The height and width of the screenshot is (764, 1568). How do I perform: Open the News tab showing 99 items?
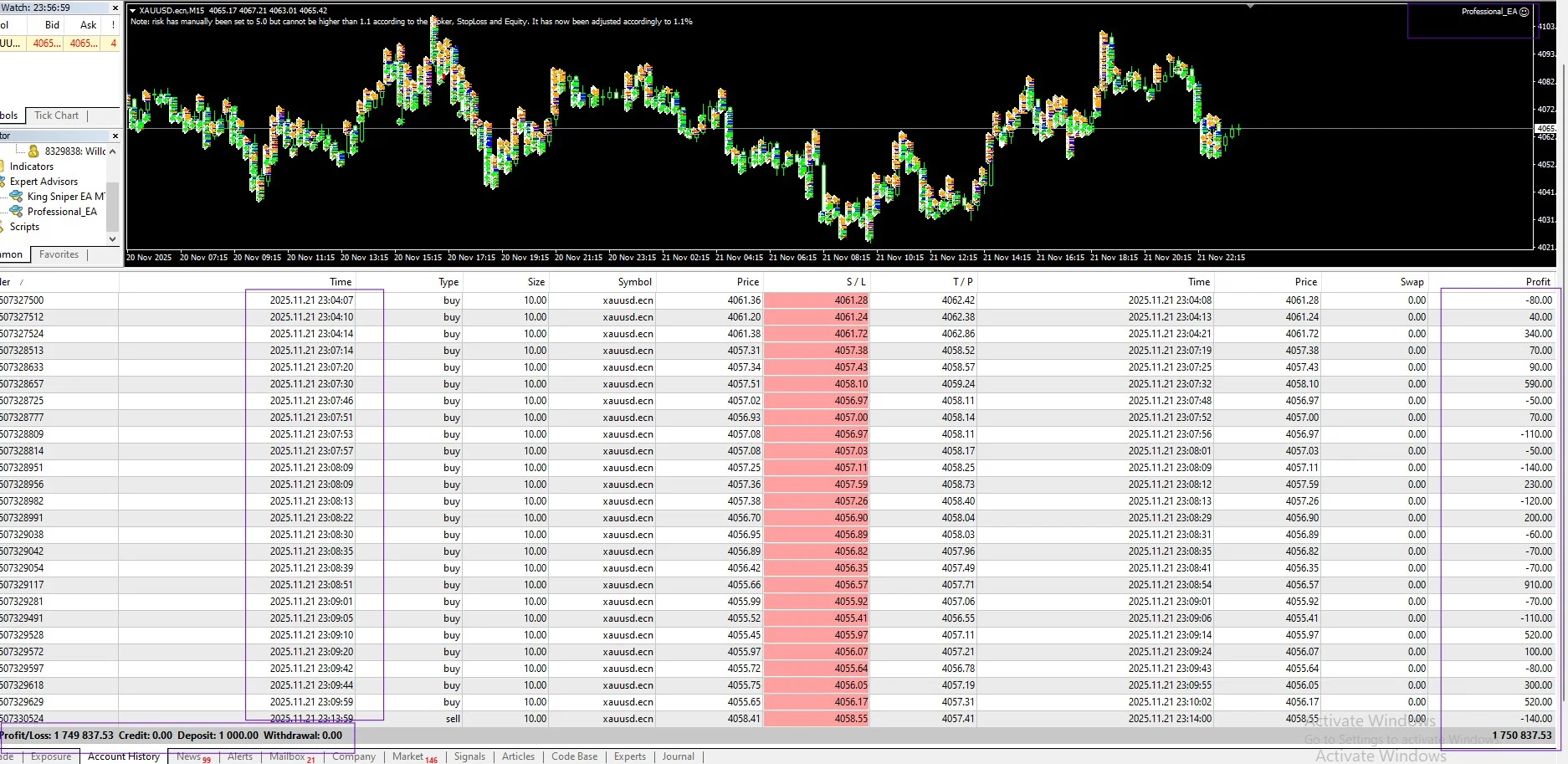(x=191, y=756)
